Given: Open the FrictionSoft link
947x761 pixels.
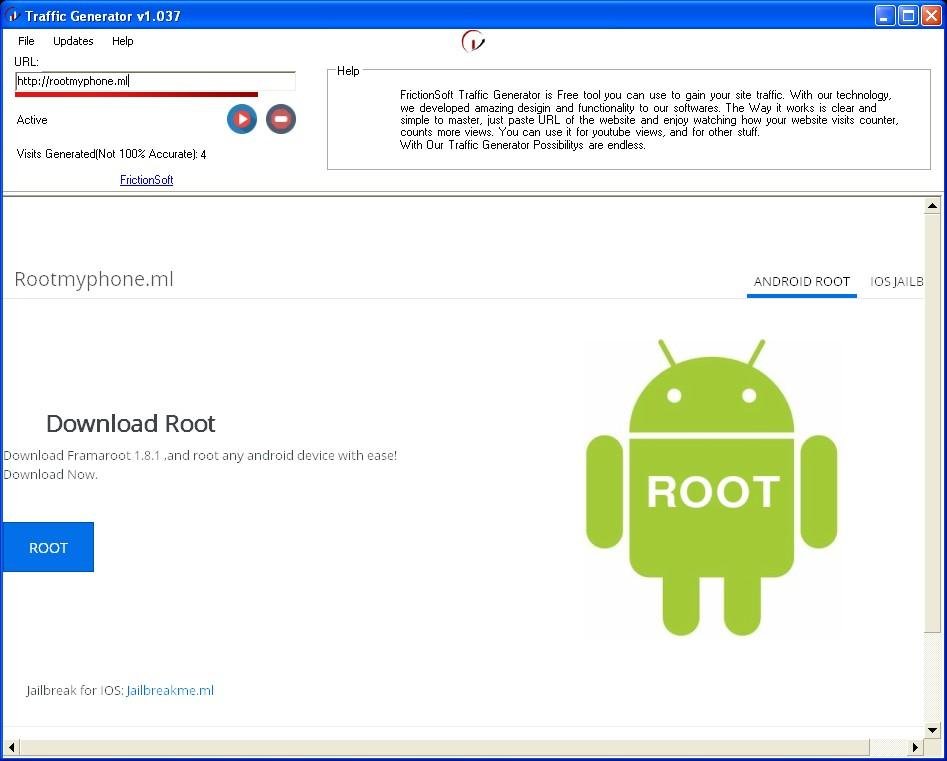Looking at the screenshot, I should [x=147, y=179].
